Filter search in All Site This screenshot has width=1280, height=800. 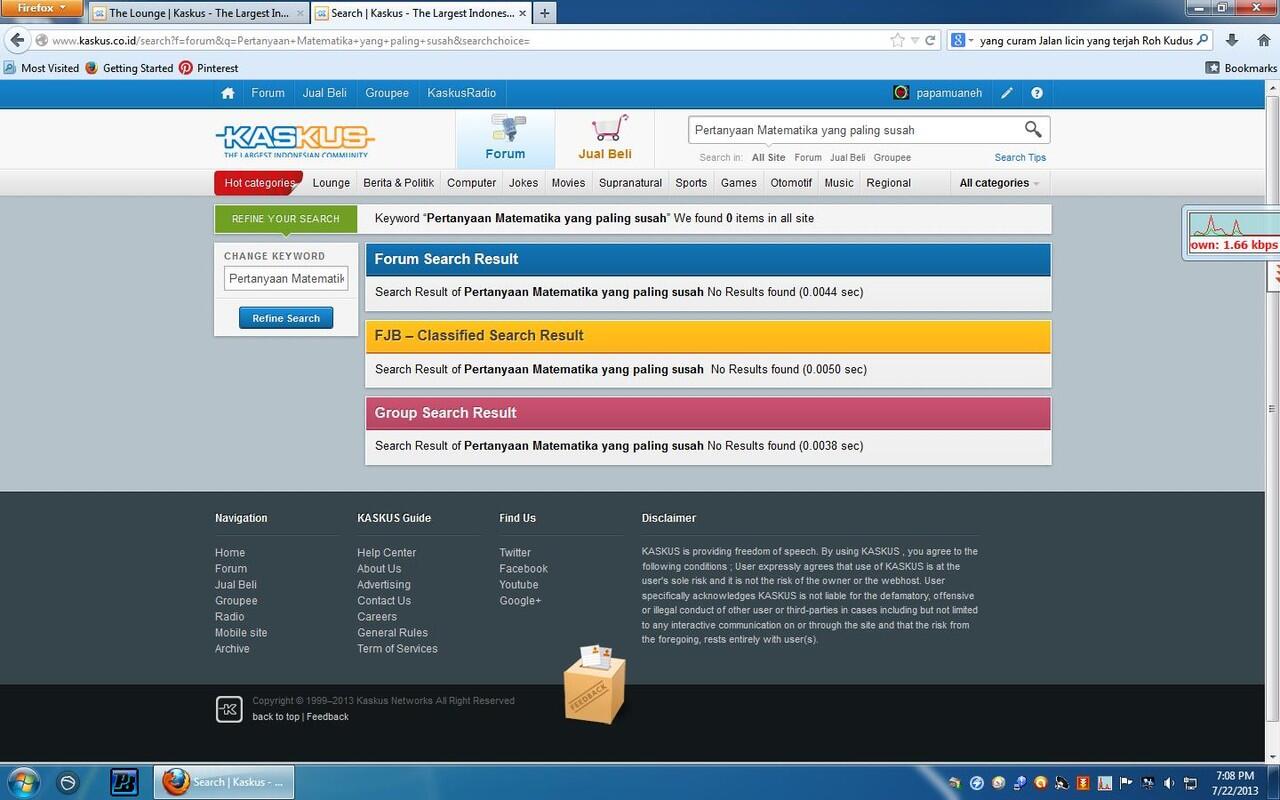[769, 157]
